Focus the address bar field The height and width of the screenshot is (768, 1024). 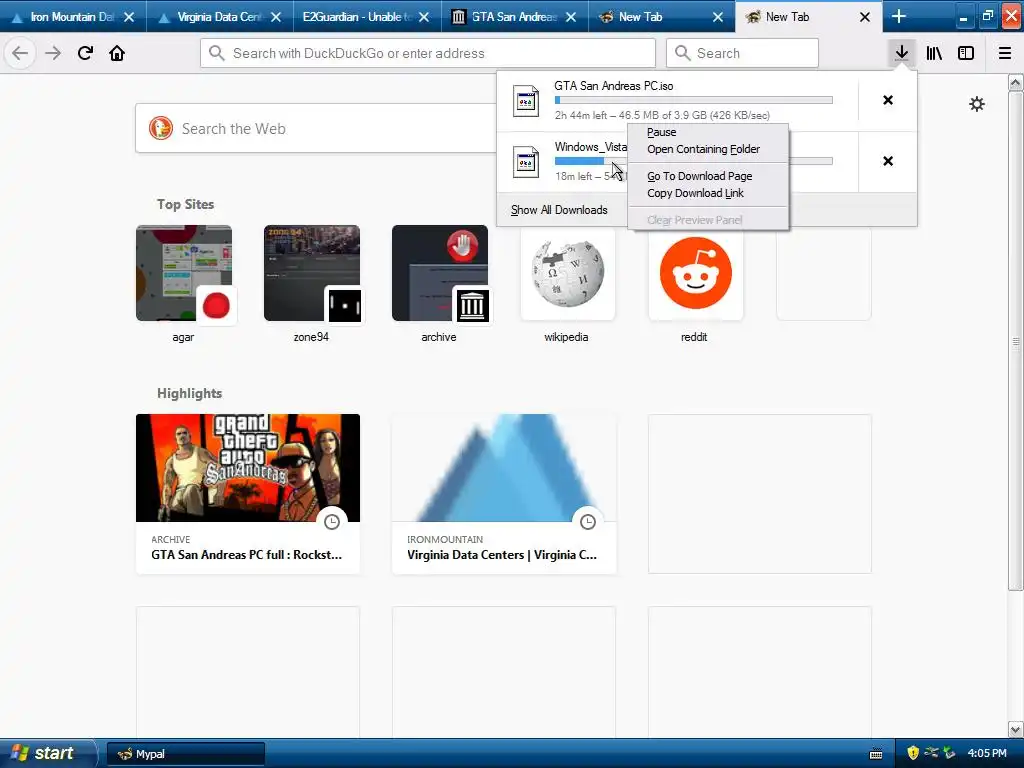point(428,53)
